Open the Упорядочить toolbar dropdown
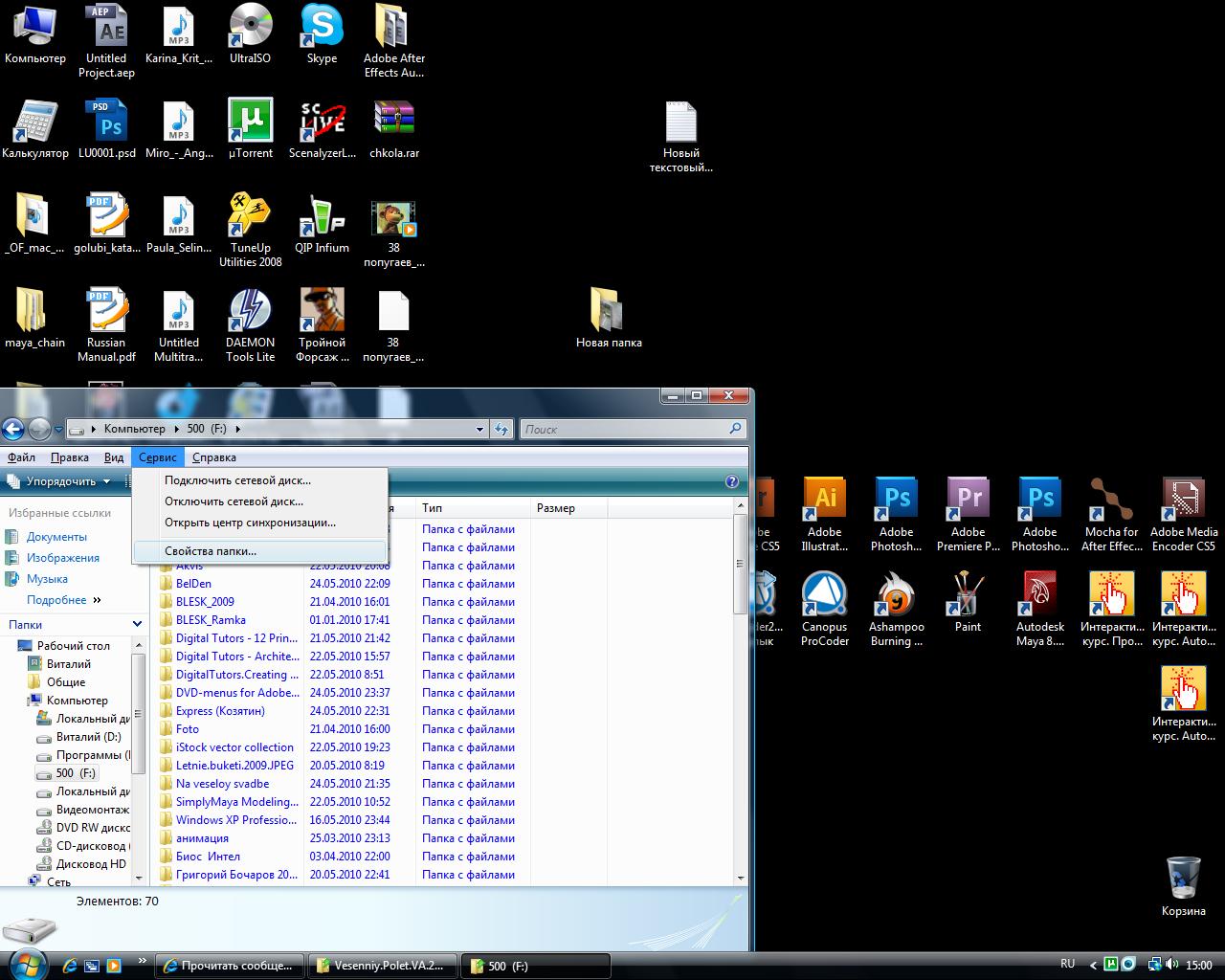 (x=61, y=481)
